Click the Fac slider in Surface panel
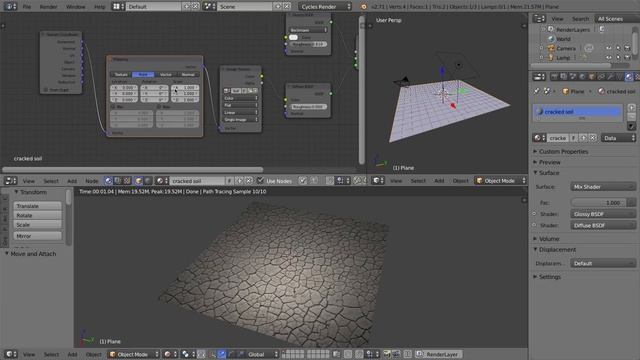This screenshot has width=640, height=360. pyautogui.click(x=598, y=202)
